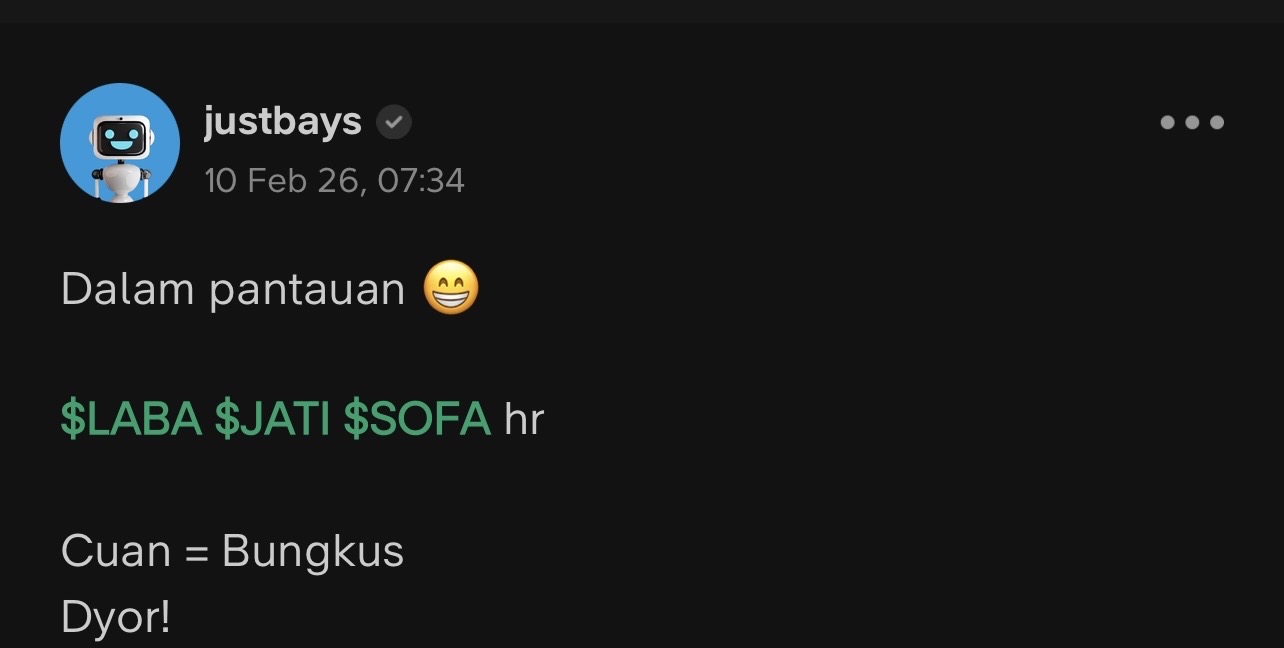Image resolution: width=1284 pixels, height=648 pixels.
Task: Click the dark header strip above the post
Action: point(642,11)
